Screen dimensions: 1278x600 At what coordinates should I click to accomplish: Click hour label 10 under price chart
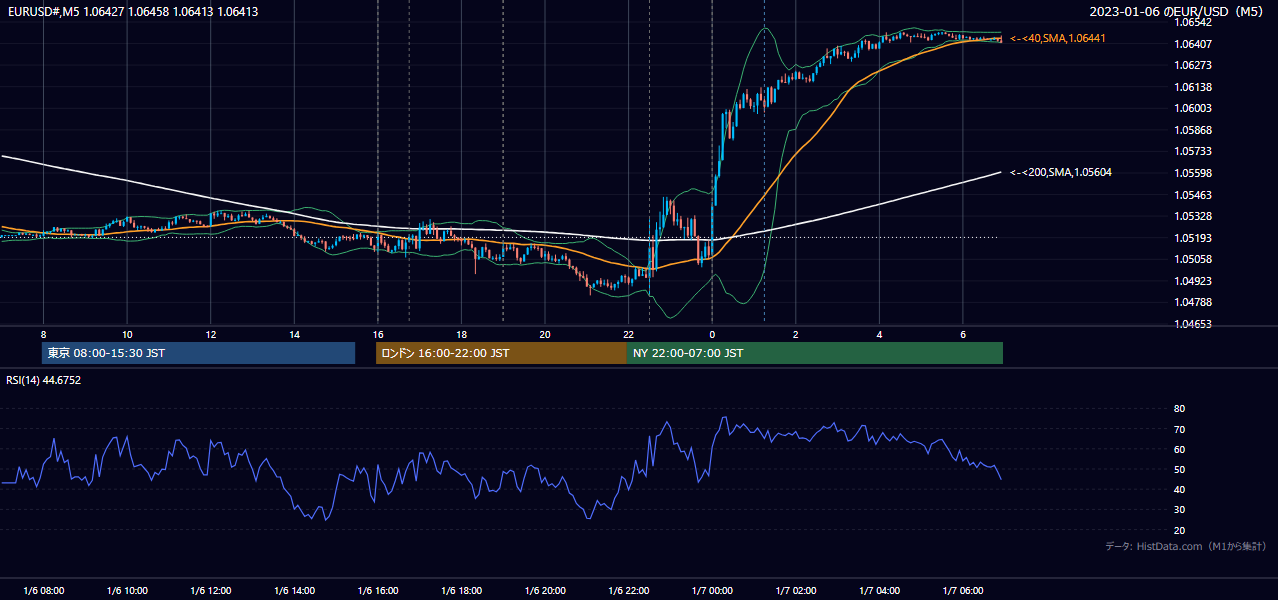click(127, 334)
